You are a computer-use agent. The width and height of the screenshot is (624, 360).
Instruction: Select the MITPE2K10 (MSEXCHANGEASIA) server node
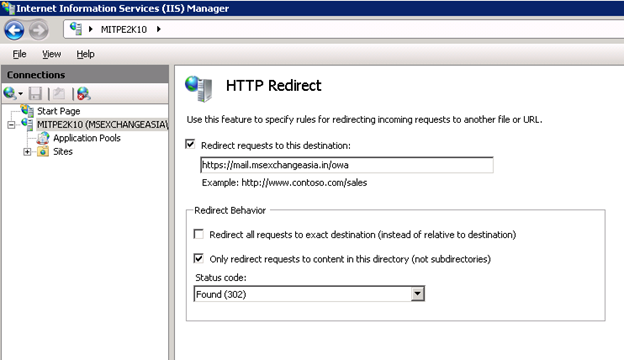click(102, 125)
